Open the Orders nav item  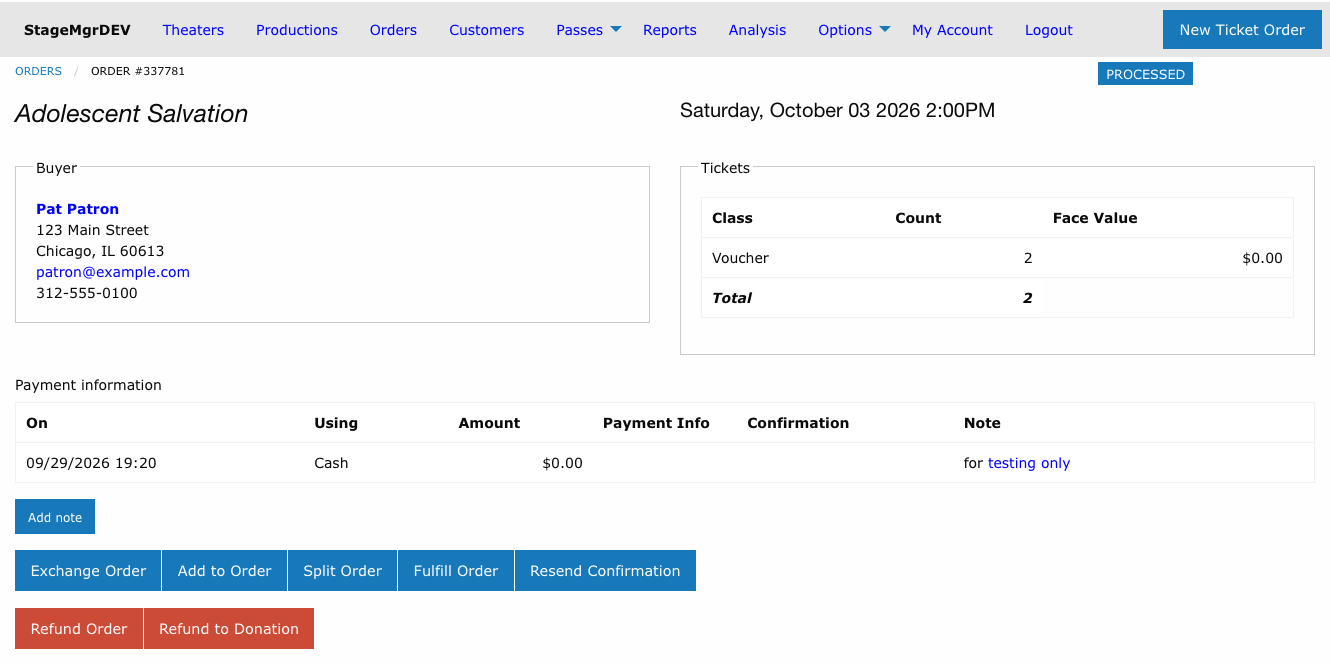(393, 30)
